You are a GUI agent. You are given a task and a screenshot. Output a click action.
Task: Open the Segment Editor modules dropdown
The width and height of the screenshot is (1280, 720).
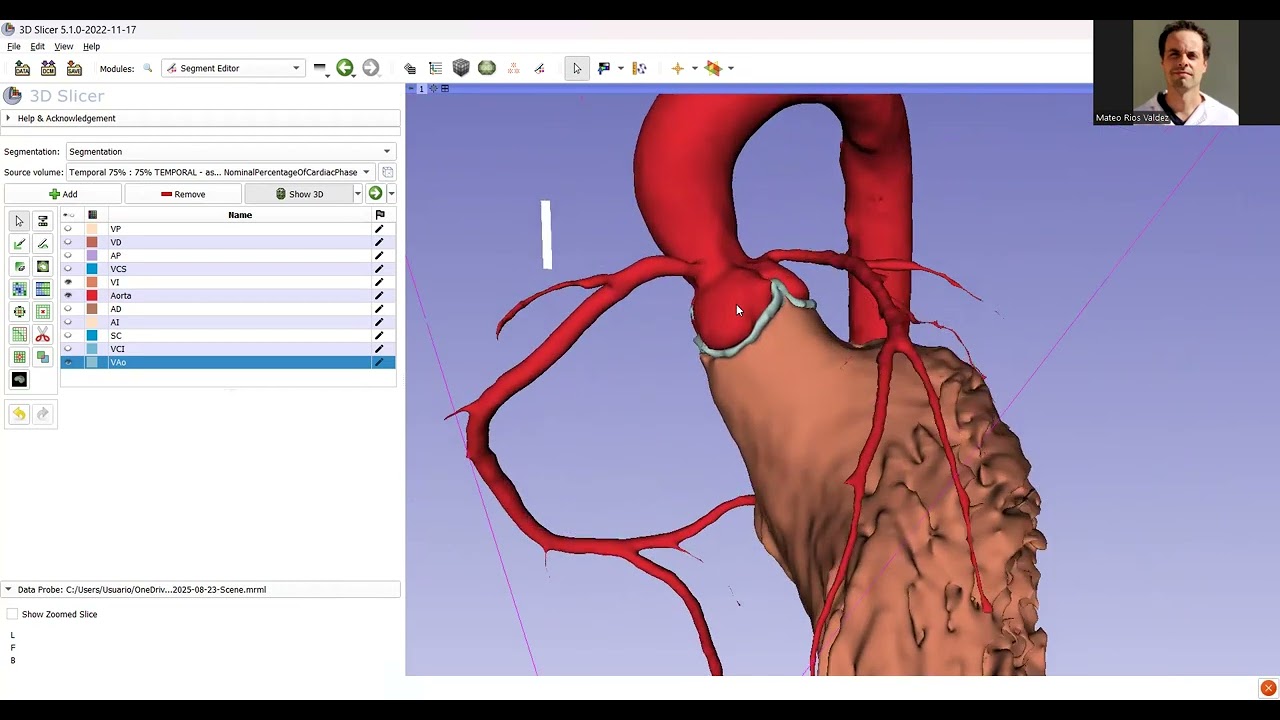pyautogui.click(x=233, y=68)
